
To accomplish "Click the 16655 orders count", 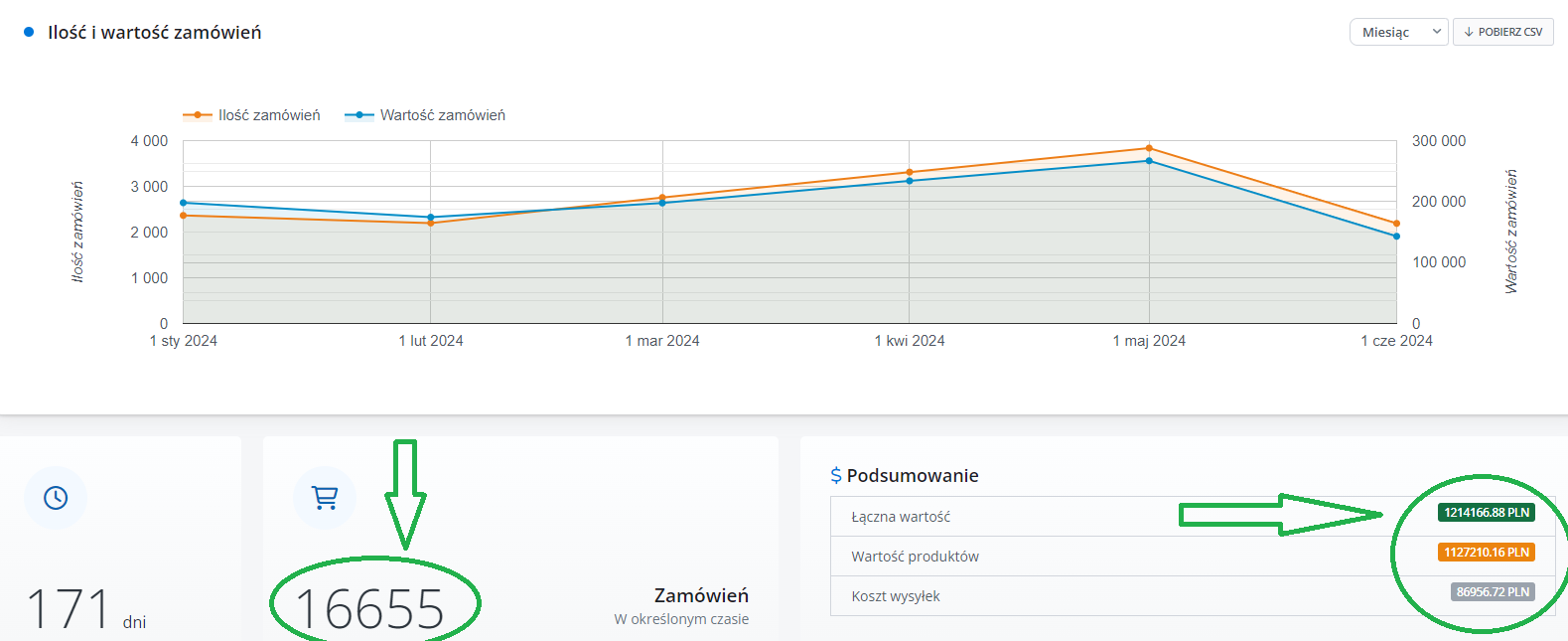I will [x=369, y=608].
